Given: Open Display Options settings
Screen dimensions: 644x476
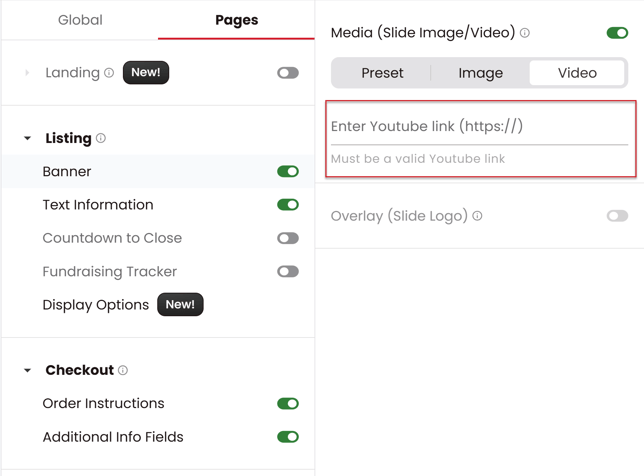Looking at the screenshot, I should click(96, 305).
